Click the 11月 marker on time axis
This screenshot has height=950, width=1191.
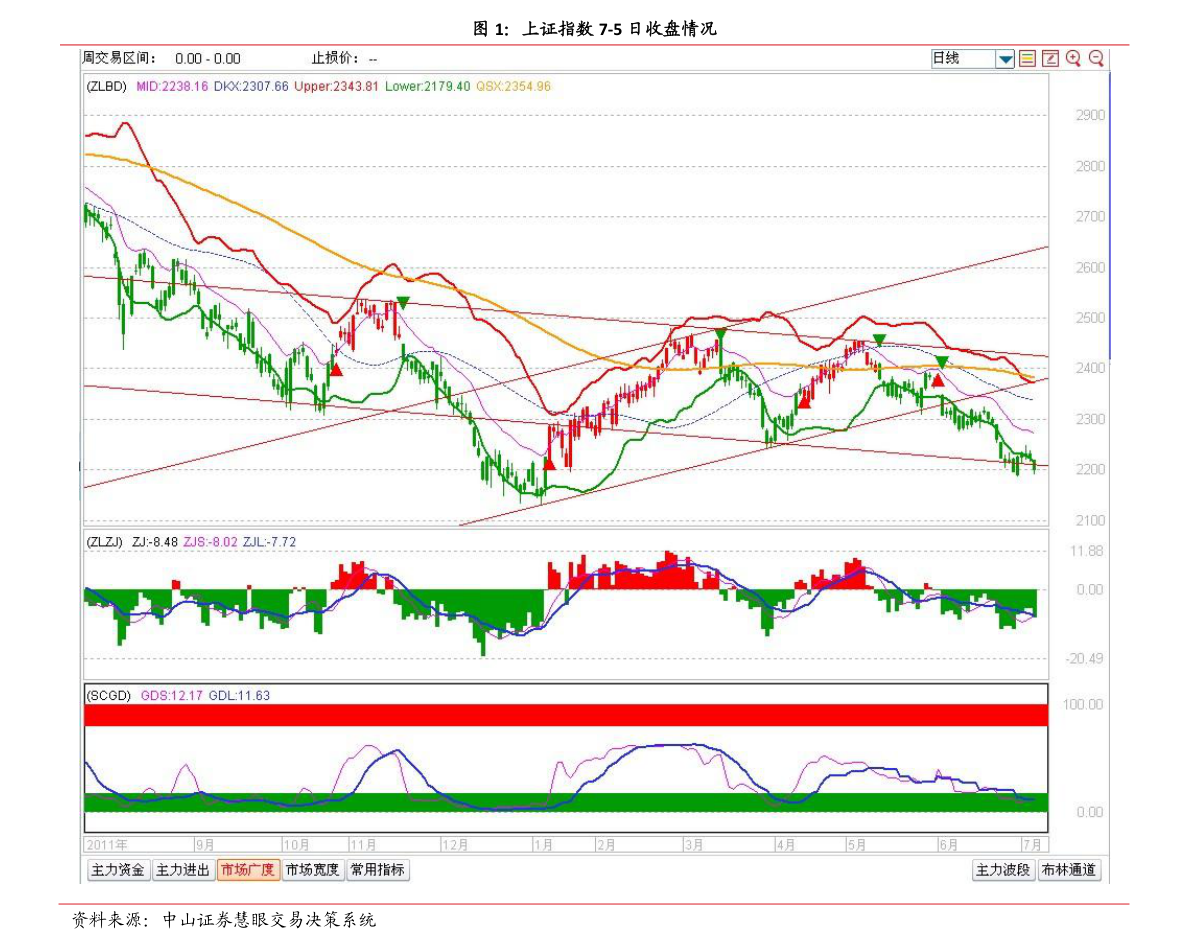(x=363, y=844)
